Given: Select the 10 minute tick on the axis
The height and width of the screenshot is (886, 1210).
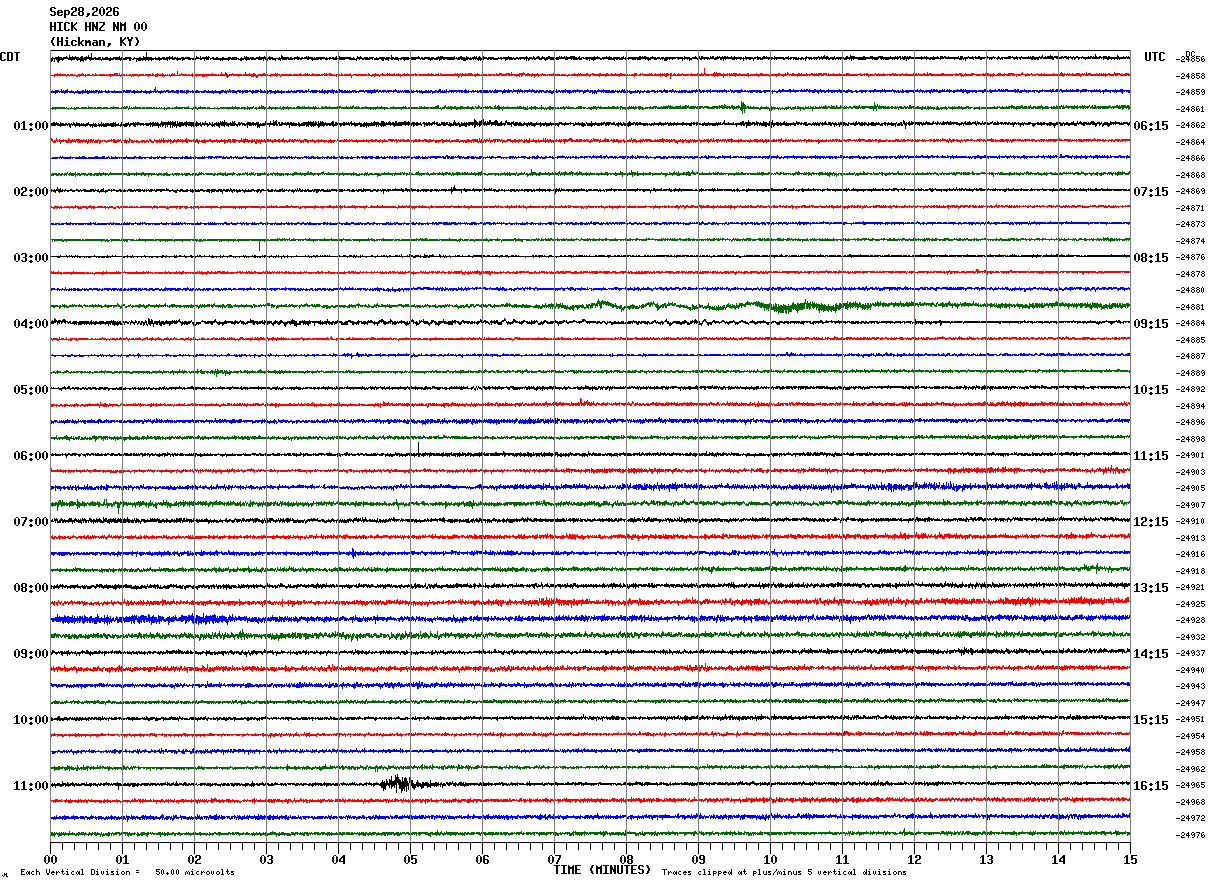Looking at the screenshot, I should (770, 859).
